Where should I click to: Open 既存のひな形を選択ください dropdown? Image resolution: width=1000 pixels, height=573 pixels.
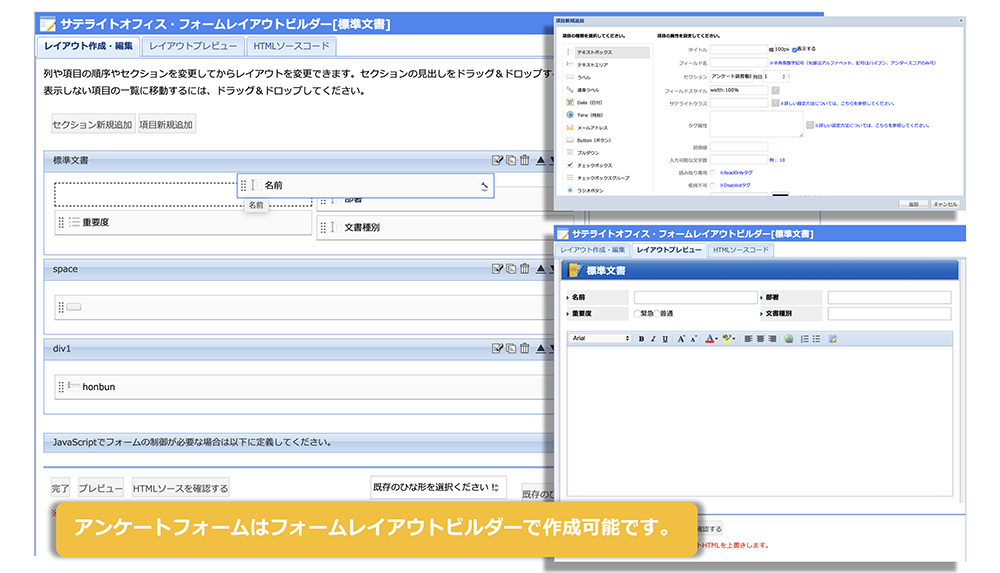point(438,487)
